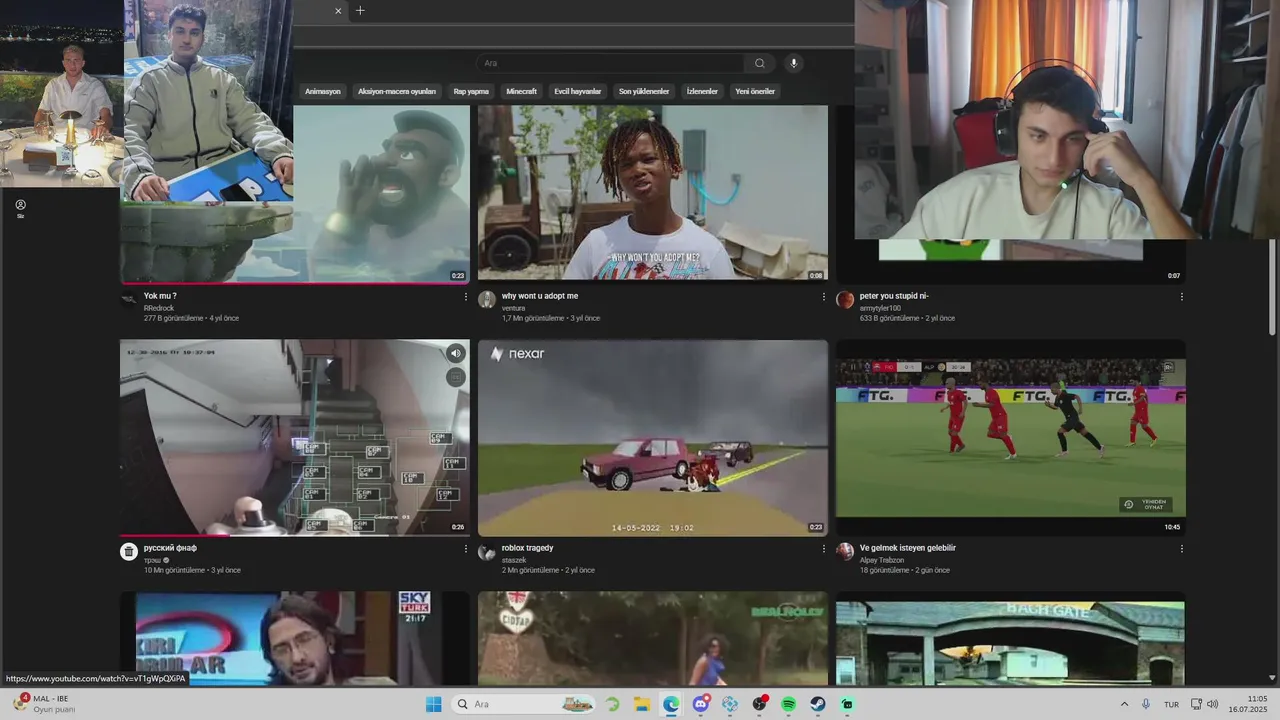Open Discord from the taskbar
1280x720 pixels.
701,704
